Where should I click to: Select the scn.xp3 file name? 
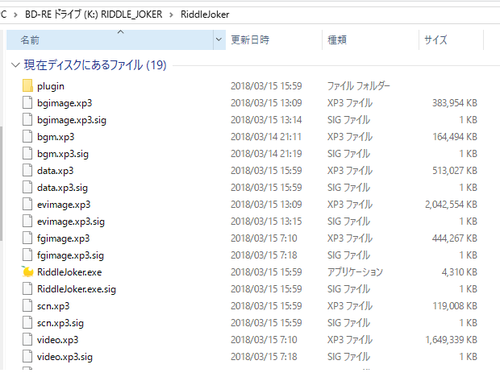[53, 306]
